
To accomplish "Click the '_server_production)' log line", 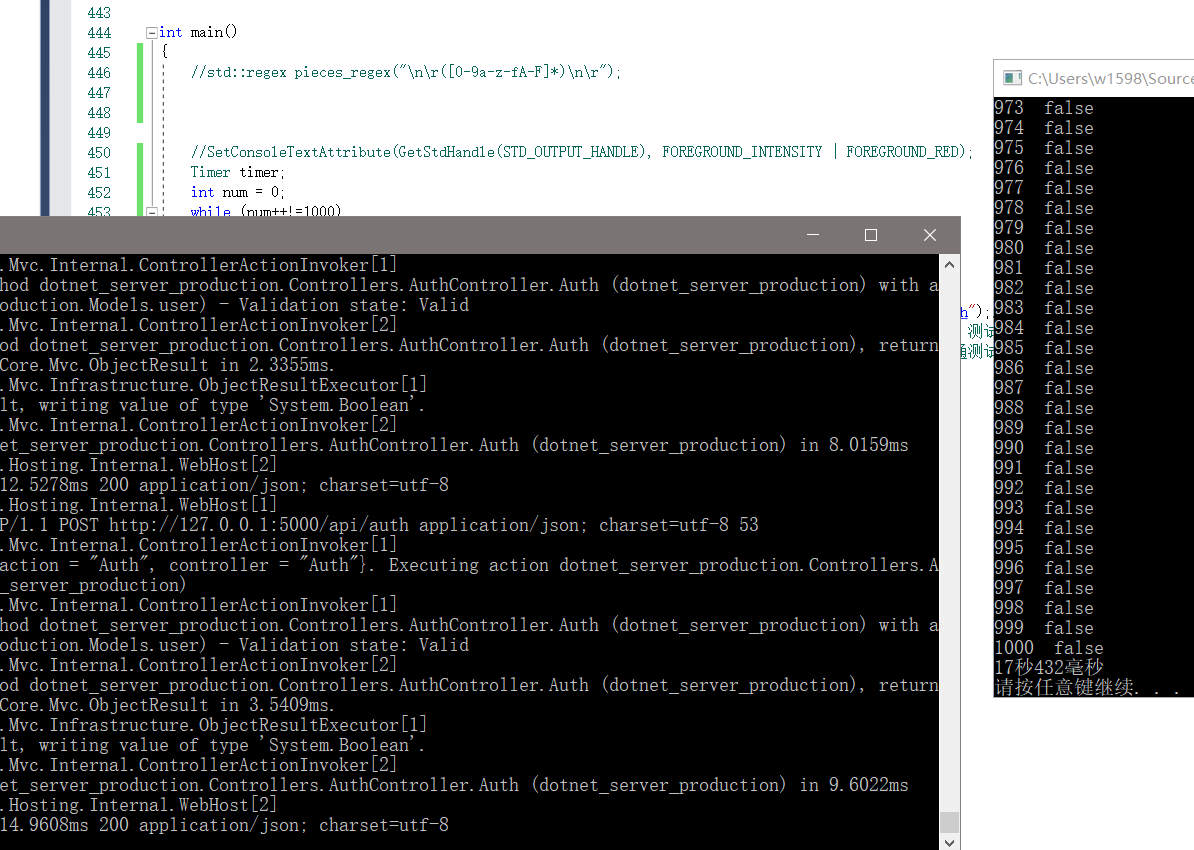I will (x=93, y=585).
